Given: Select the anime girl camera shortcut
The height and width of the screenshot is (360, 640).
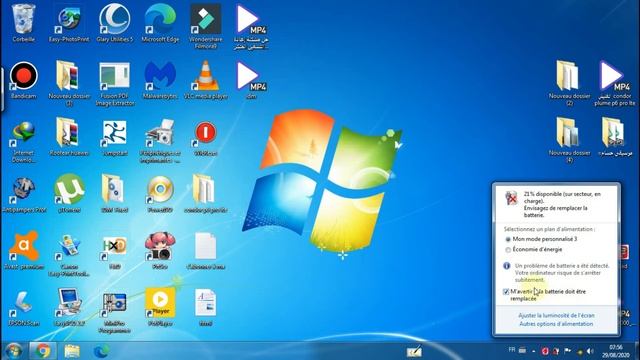Looking at the screenshot, I should (160, 251).
